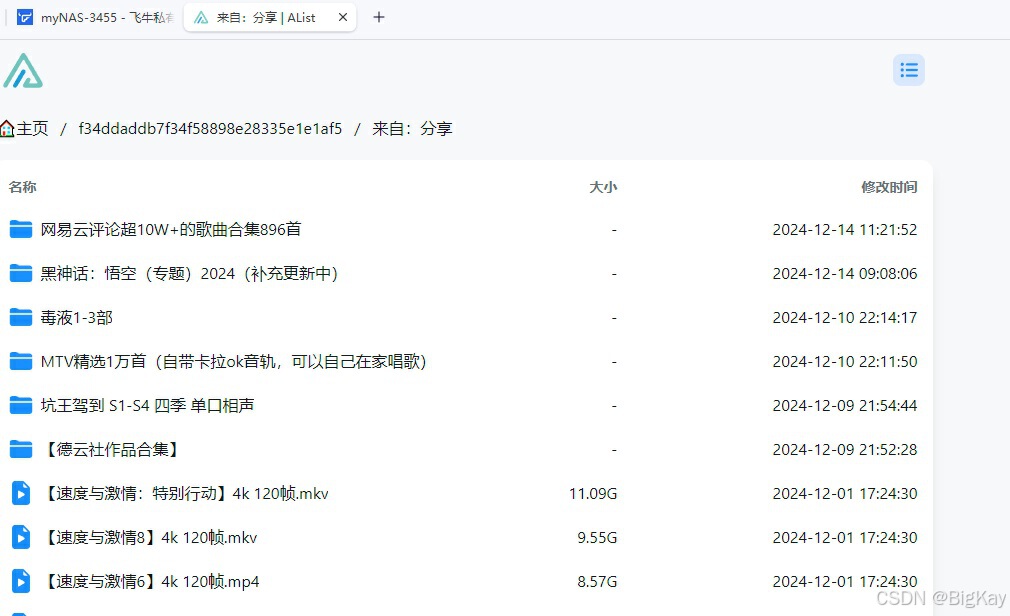This screenshot has height=616, width=1010.
Task: Click the size value 8.57G
Action: pos(597,581)
